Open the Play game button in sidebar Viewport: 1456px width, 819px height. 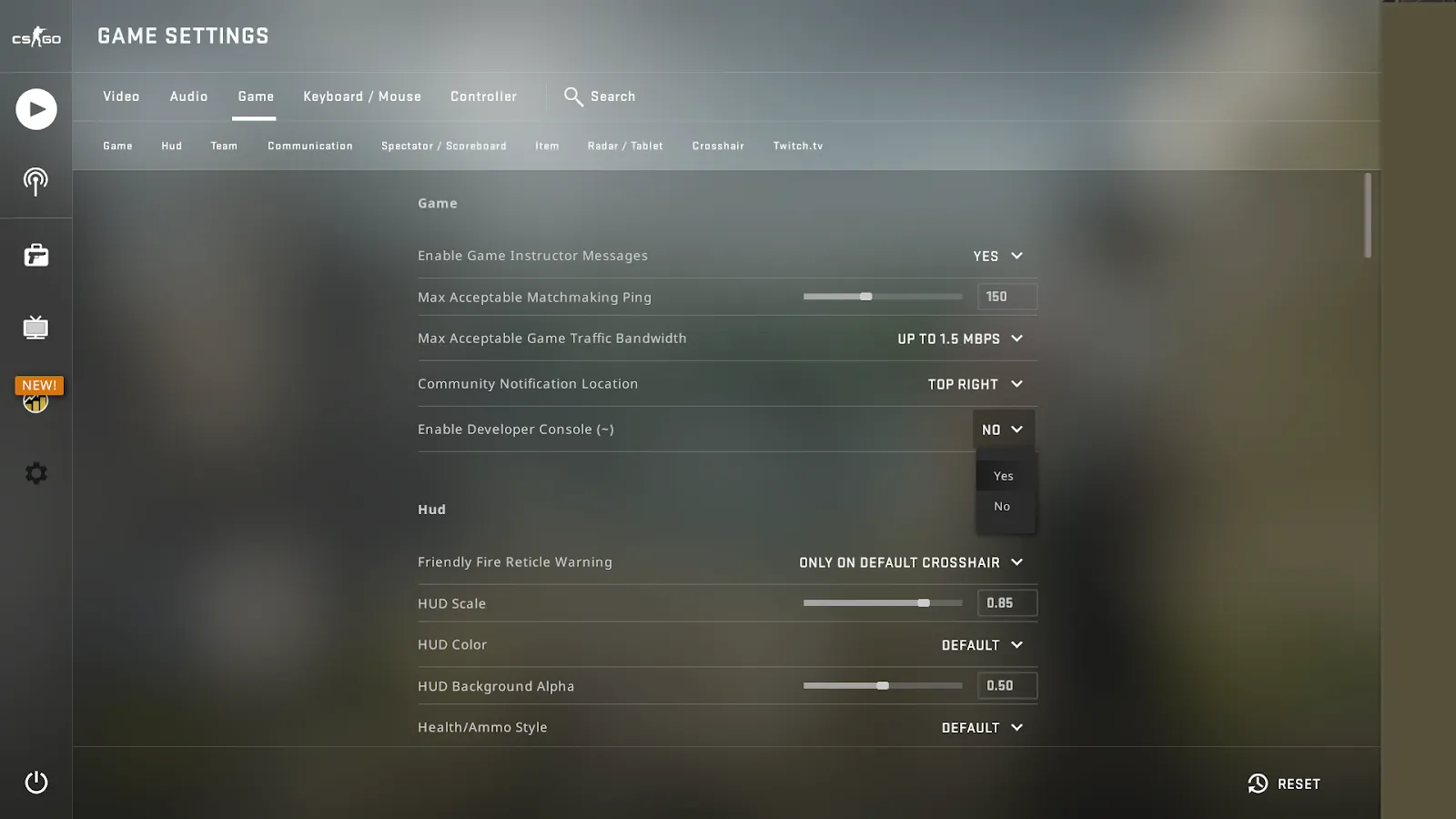point(36,109)
